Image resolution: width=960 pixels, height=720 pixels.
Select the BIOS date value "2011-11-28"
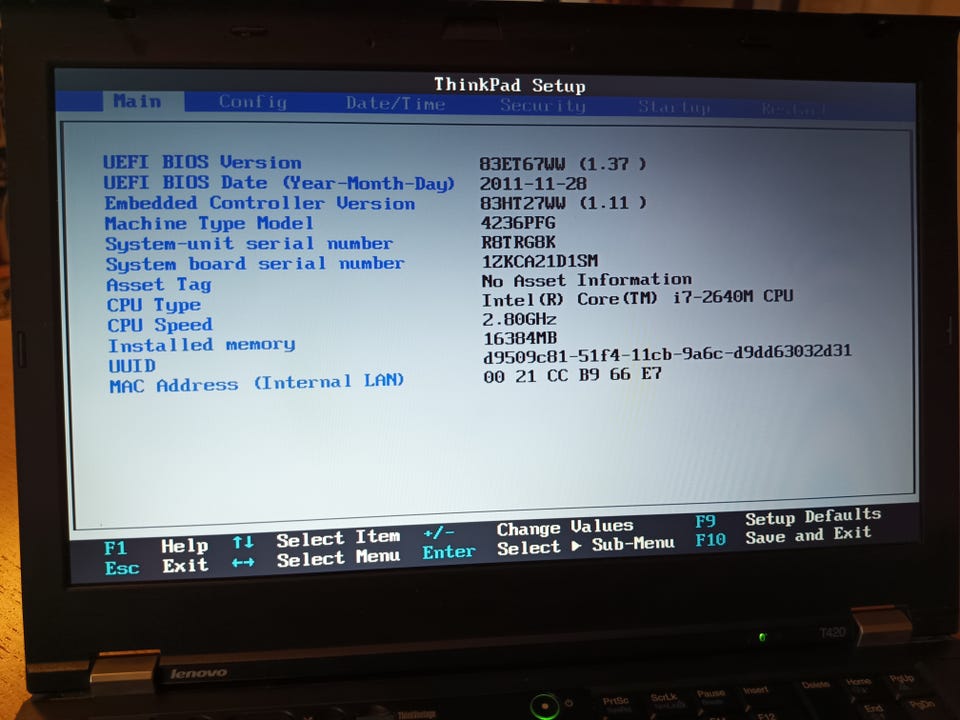(533, 183)
